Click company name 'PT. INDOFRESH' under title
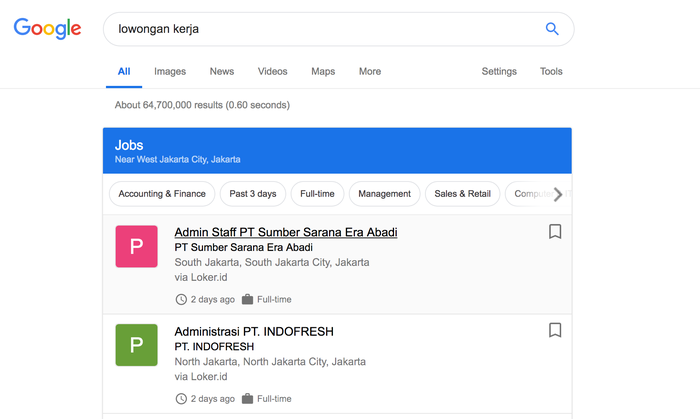700x419 pixels. pyautogui.click(x=214, y=347)
